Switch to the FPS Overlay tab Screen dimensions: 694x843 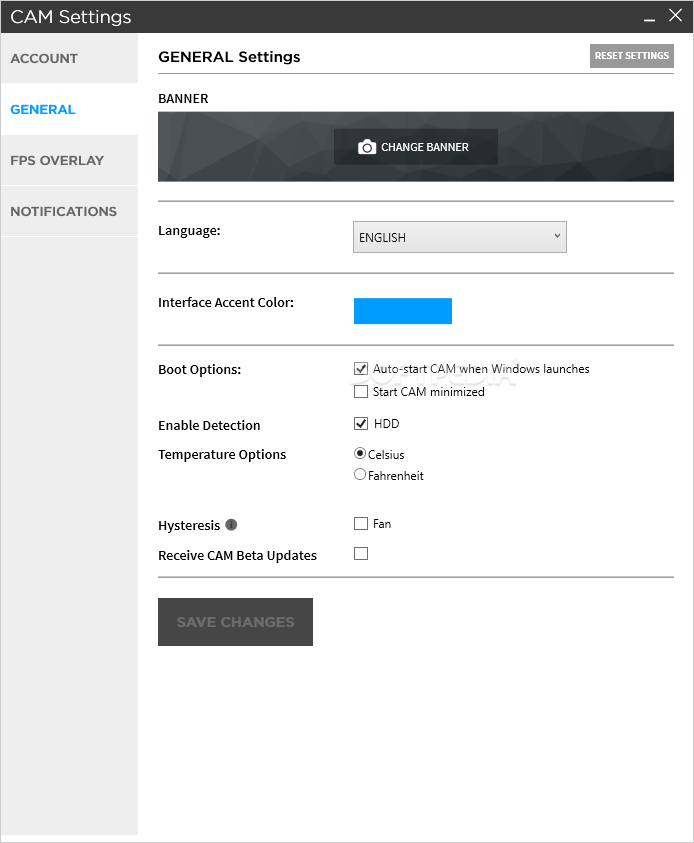coord(69,160)
